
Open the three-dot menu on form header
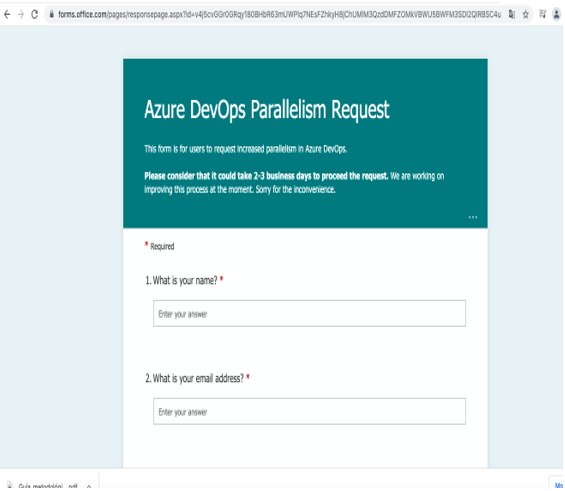(x=473, y=217)
